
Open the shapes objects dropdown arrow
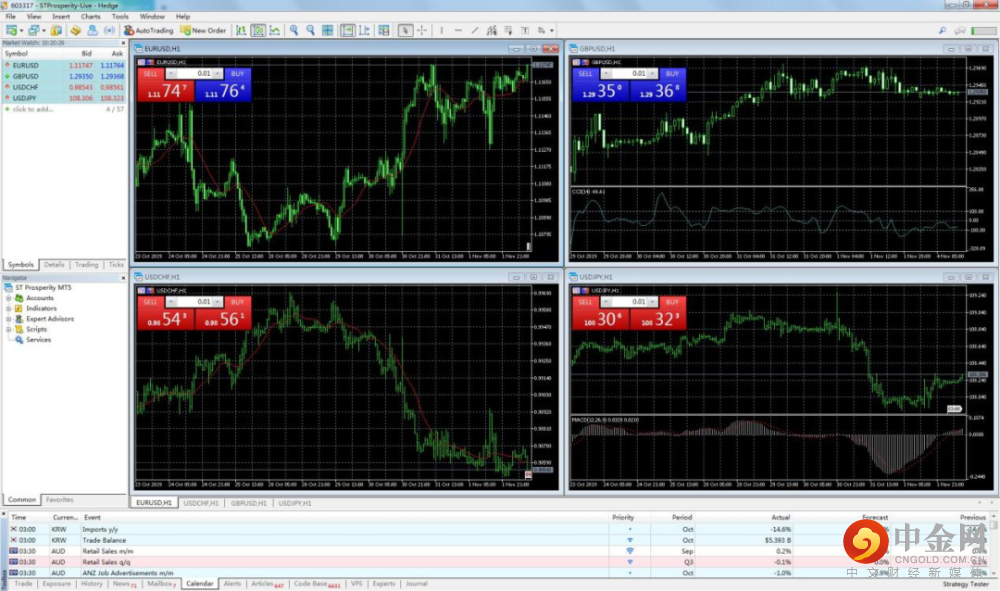pos(552,31)
